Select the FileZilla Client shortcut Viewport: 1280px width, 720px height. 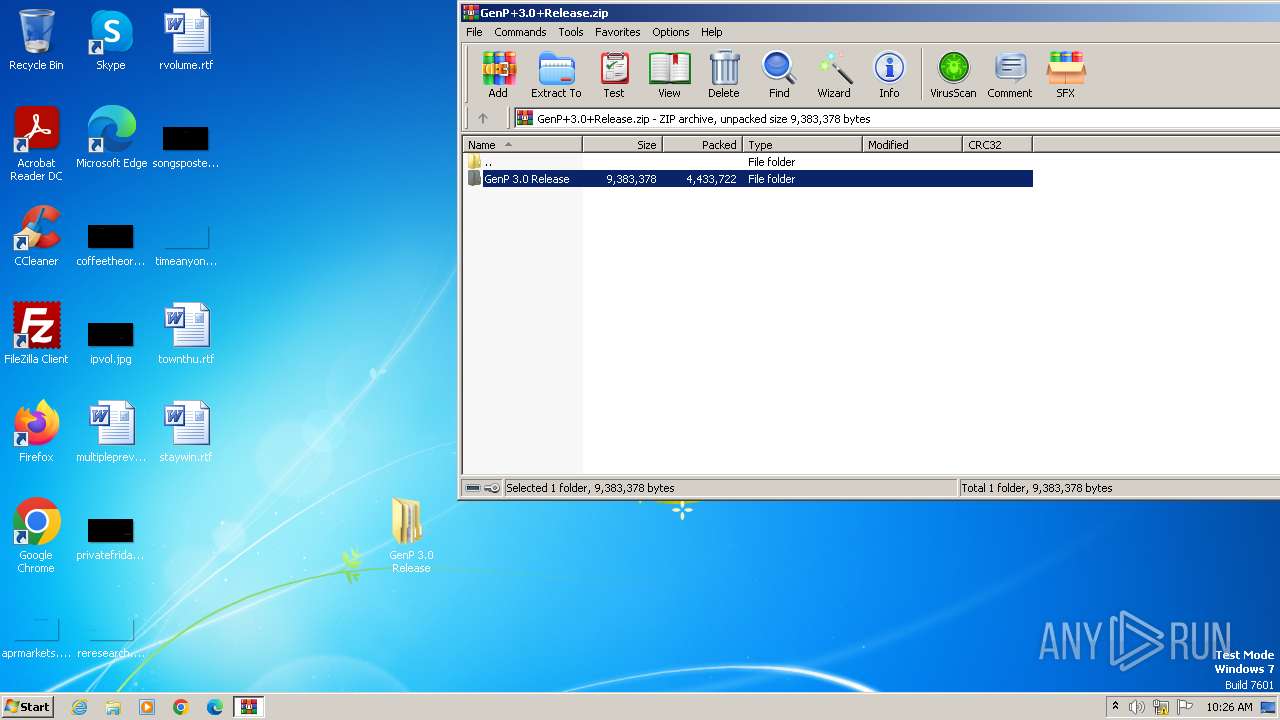click(36, 334)
